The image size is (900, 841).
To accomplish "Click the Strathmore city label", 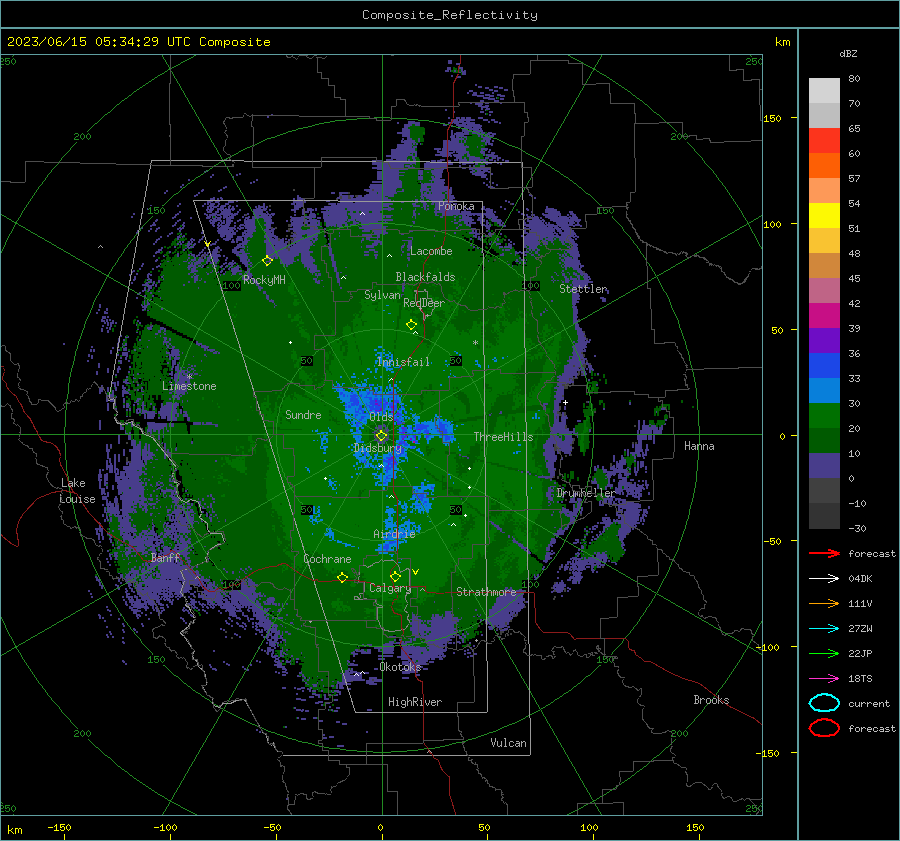I will point(486,592).
